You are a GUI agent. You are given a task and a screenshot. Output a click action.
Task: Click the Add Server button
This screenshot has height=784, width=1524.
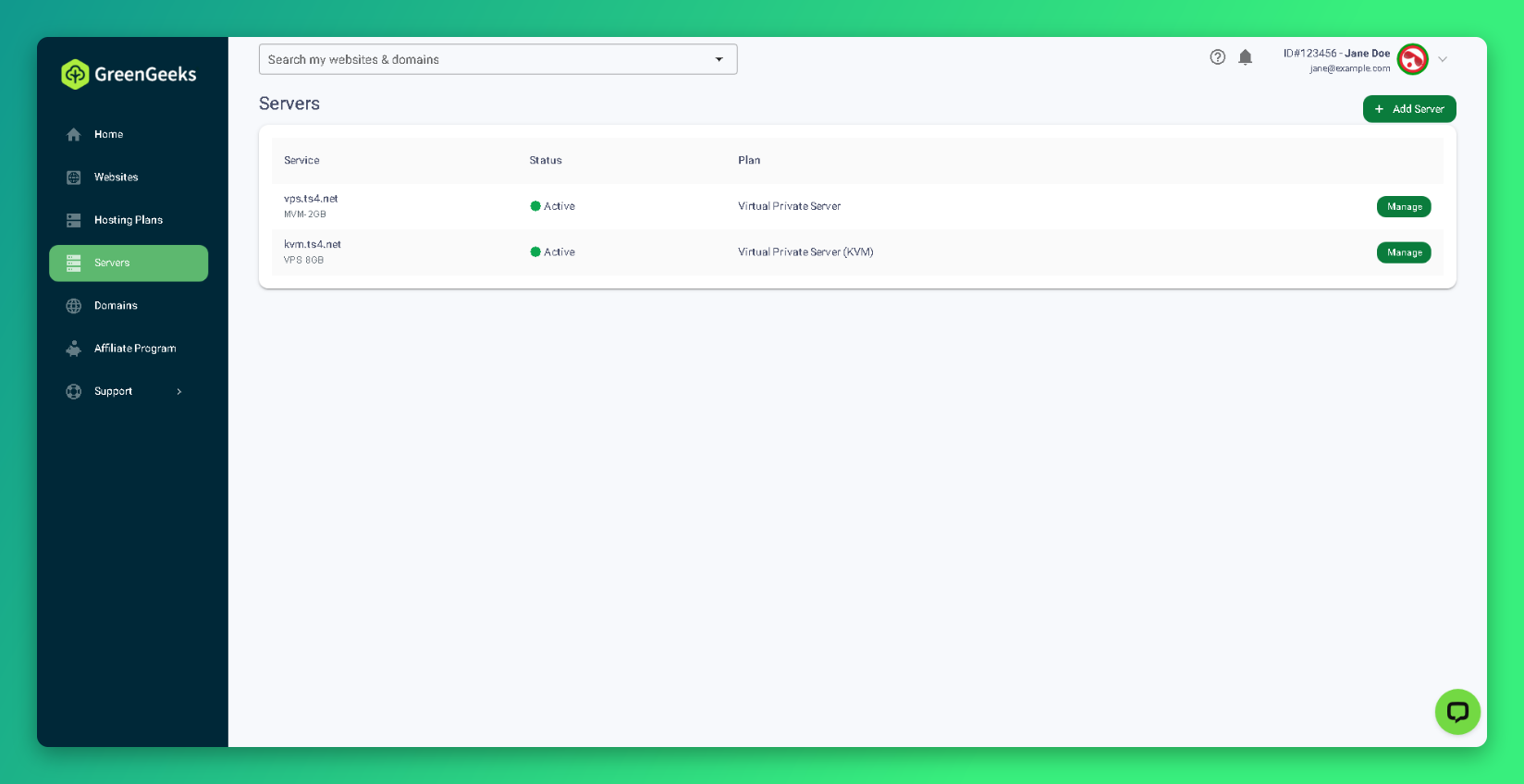click(1409, 109)
